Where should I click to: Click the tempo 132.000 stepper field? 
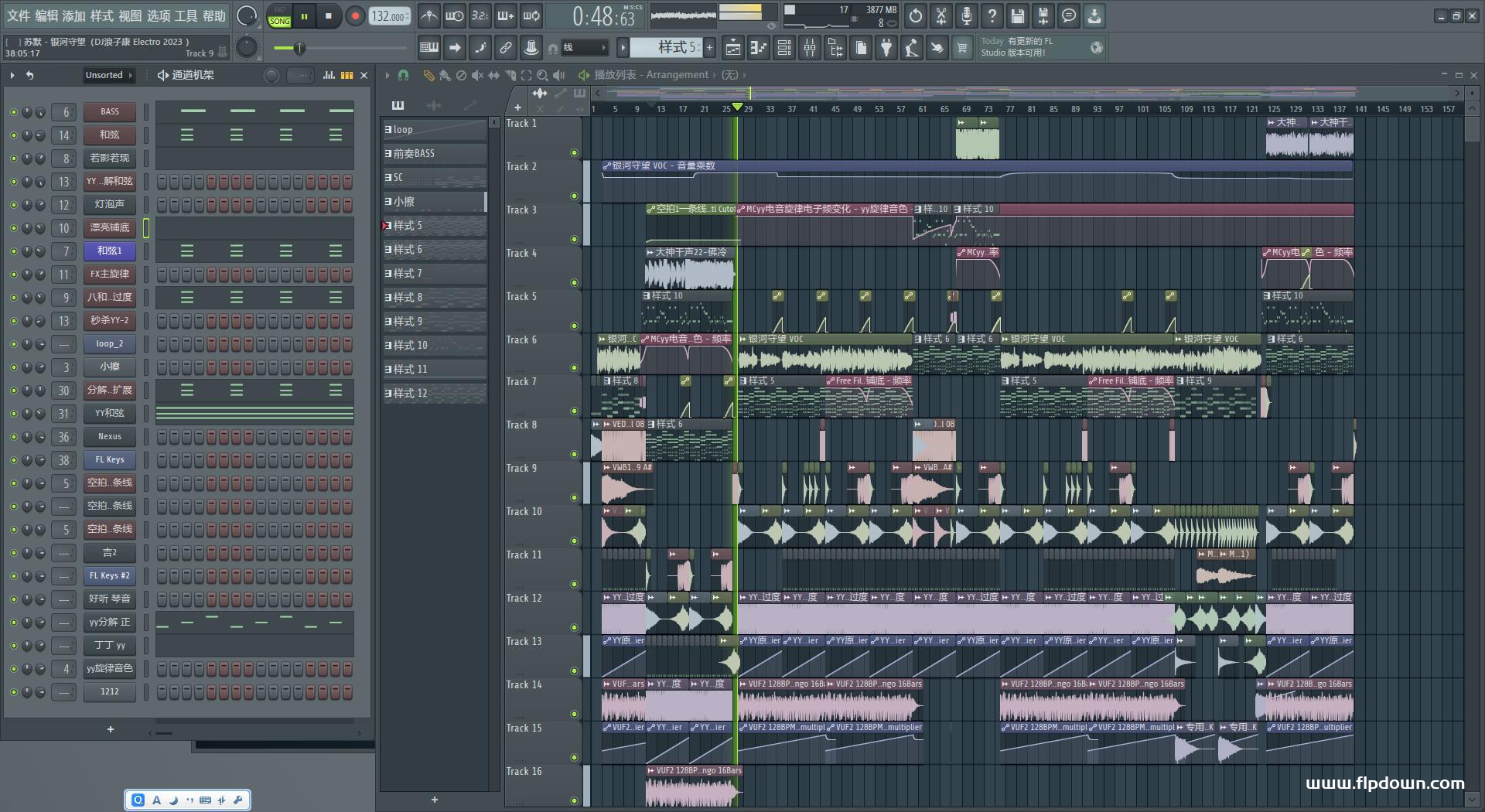click(x=390, y=16)
